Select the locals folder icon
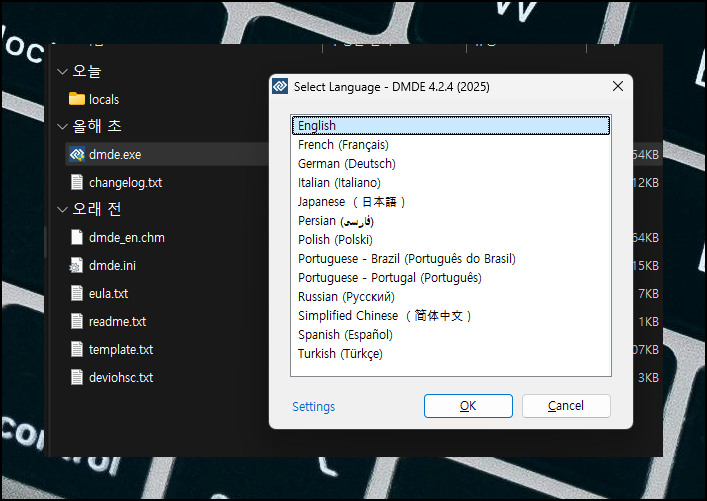Image resolution: width=707 pixels, height=501 pixels. coord(77,99)
